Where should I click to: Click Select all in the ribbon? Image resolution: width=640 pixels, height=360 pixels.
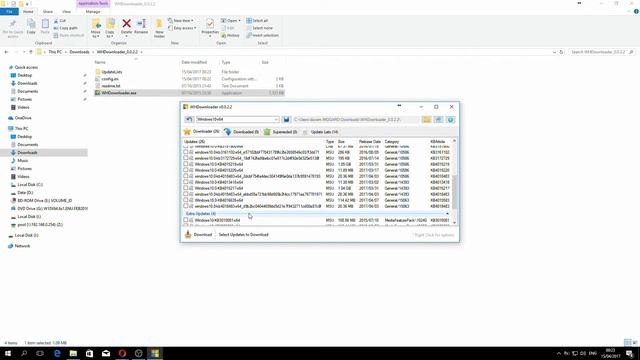[257, 21]
